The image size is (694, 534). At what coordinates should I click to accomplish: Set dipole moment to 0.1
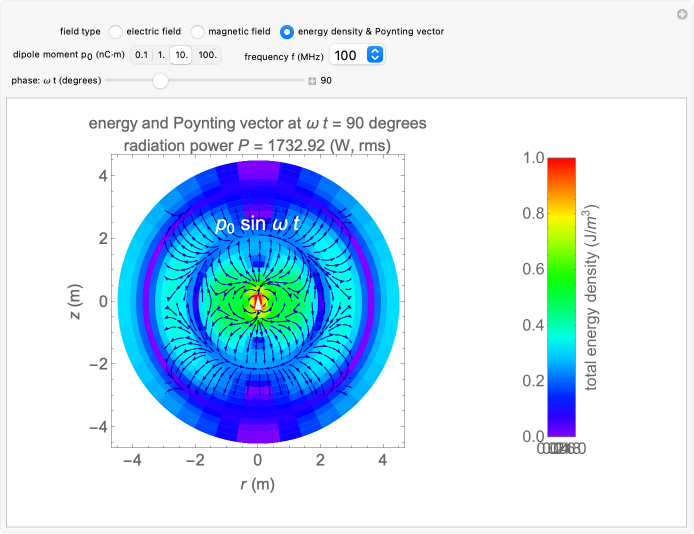coord(141,55)
